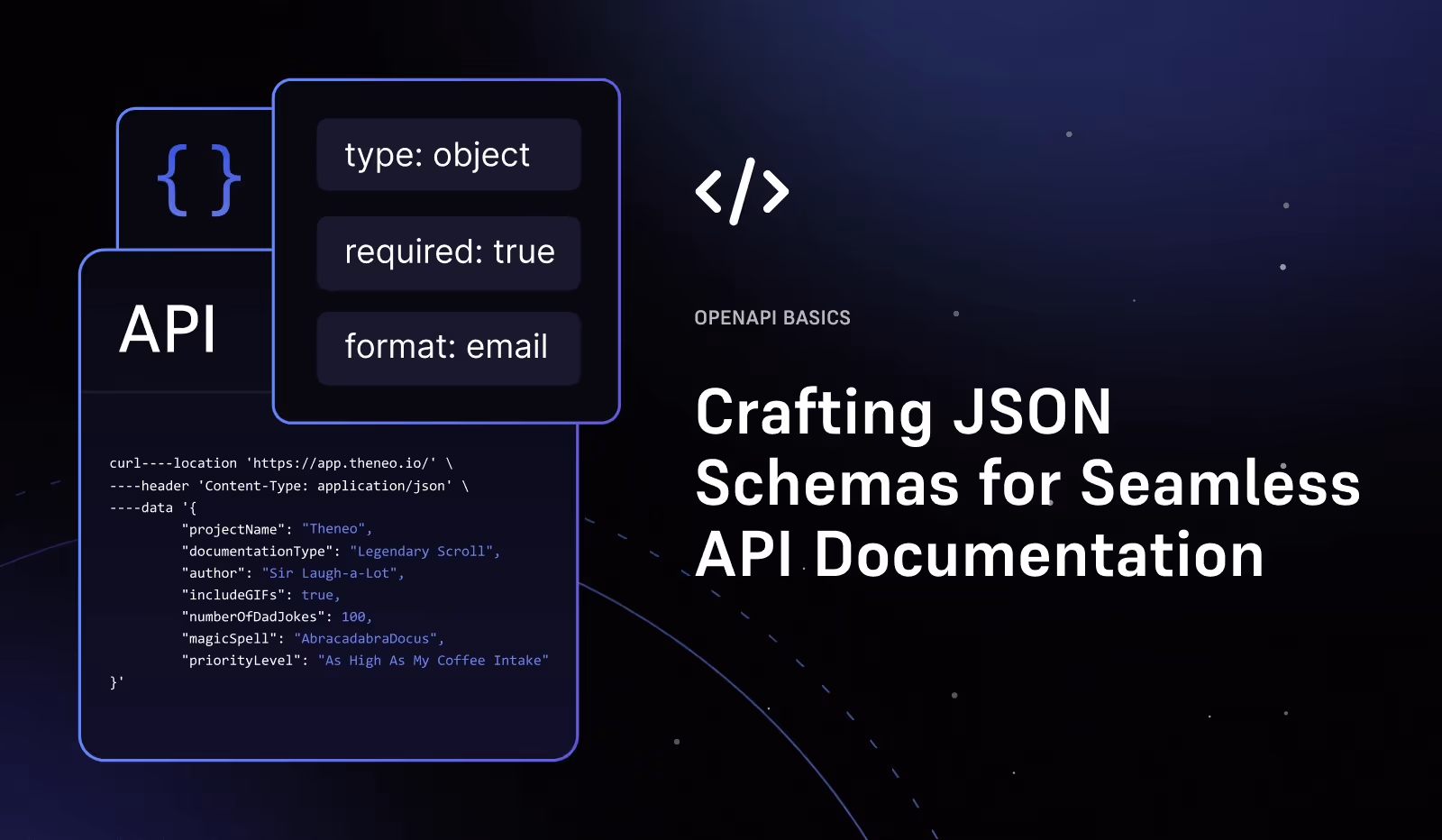Viewport: 1442px width, 840px height.
Task: Click the curly braces JSON object icon
Action: (x=199, y=179)
